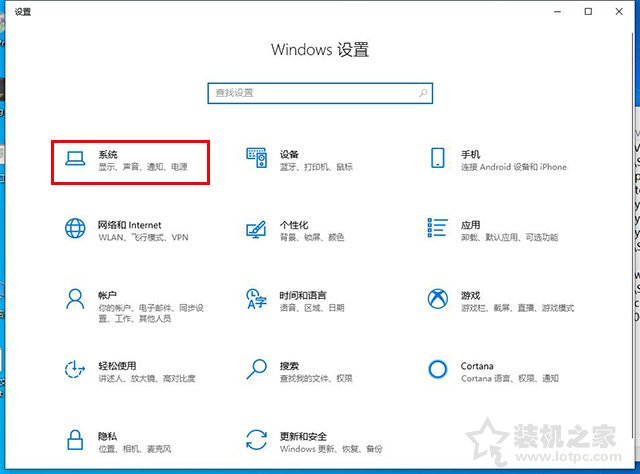
Task: Click description 卸载、默认应用、可选功能
Action: point(509,237)
